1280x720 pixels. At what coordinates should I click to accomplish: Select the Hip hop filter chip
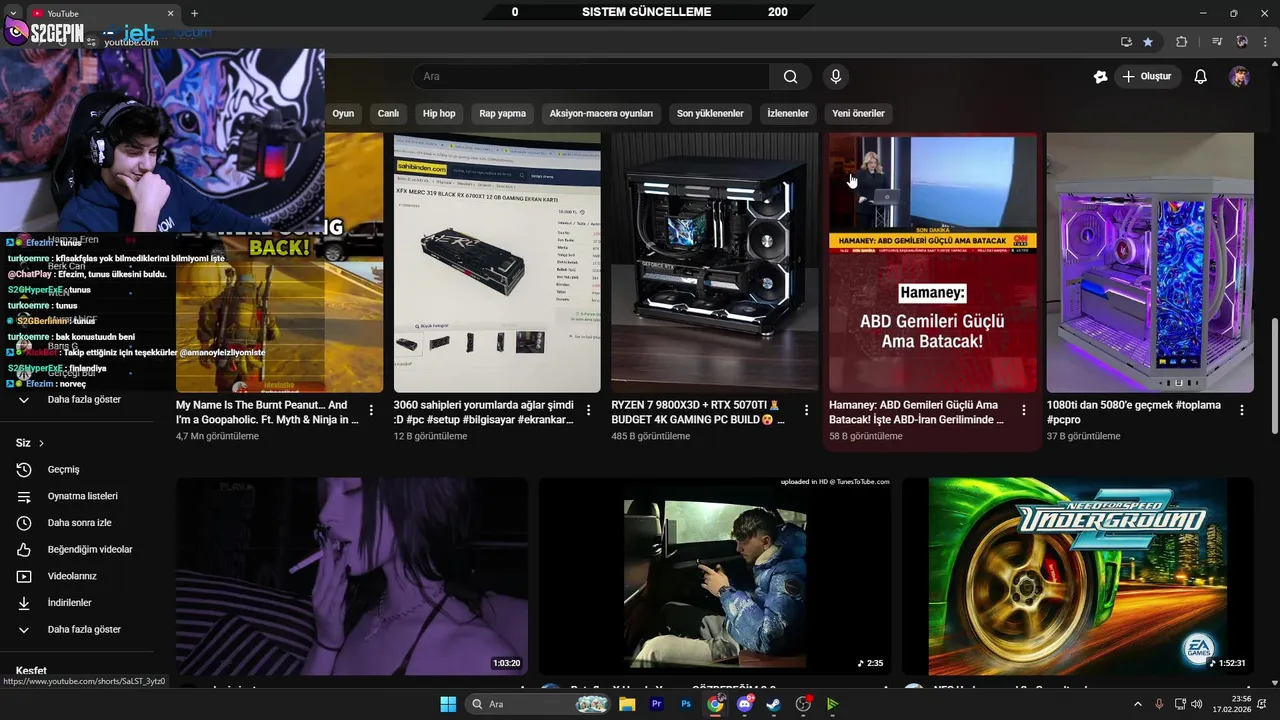[439, 113]
